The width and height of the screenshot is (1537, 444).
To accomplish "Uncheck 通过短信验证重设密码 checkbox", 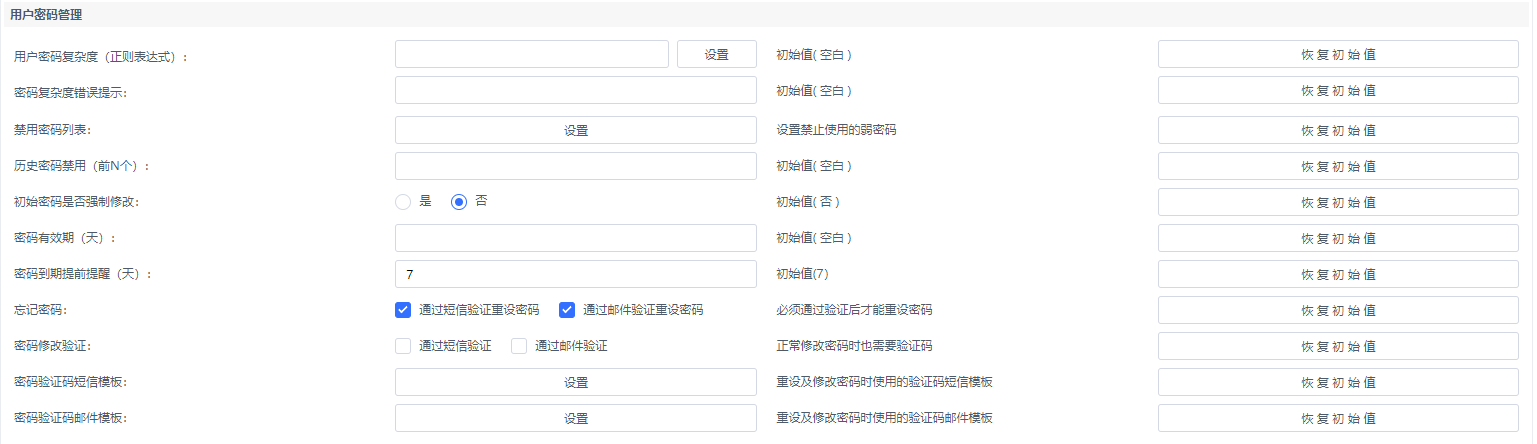I will 404,310.
